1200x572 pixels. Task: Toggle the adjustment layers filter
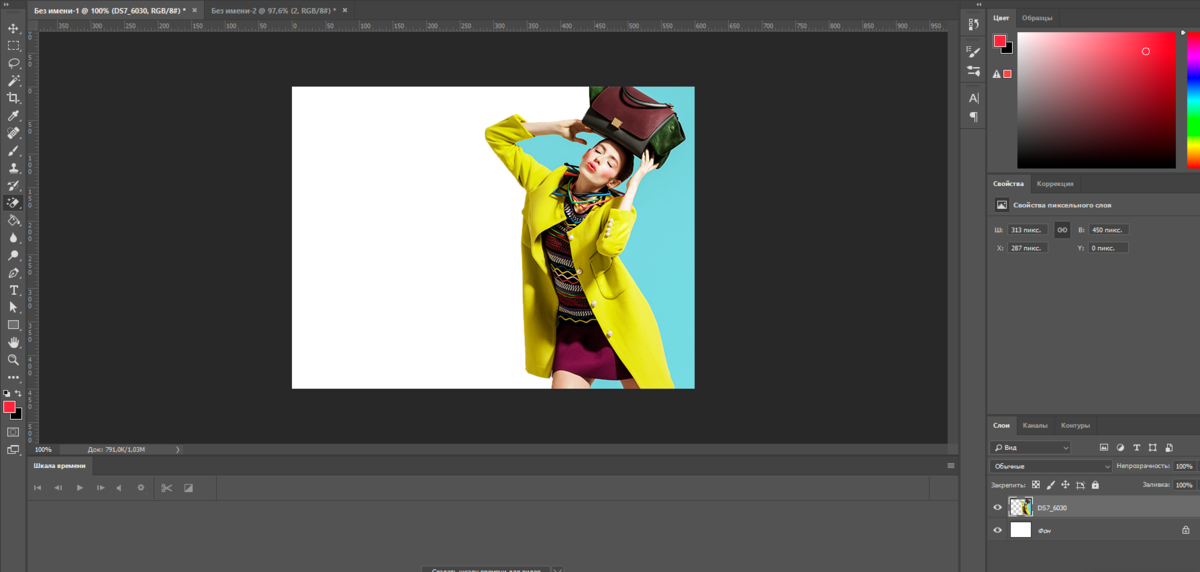[1120, 448]
